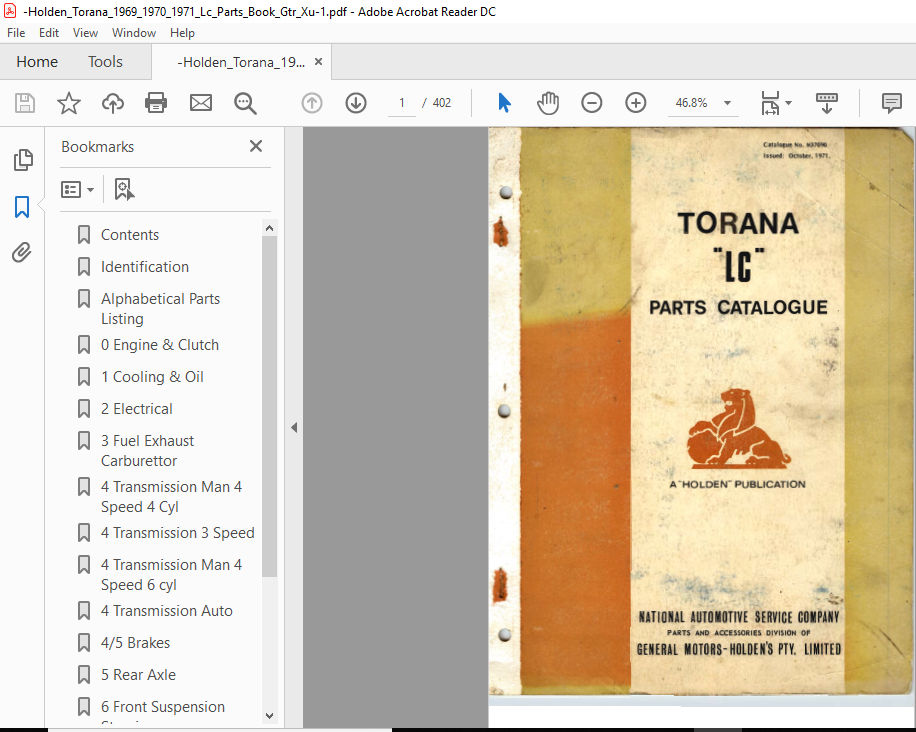Open the zoom level dropdown arrow
The height and width of the screenshot is (732, 916).
coord(727,103)
